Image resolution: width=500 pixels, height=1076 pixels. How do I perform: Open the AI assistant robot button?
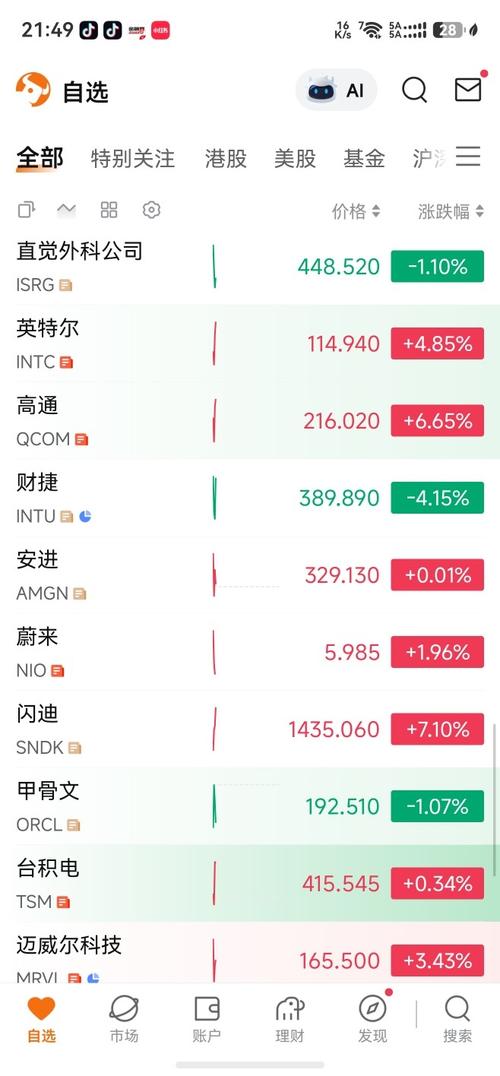336,90
